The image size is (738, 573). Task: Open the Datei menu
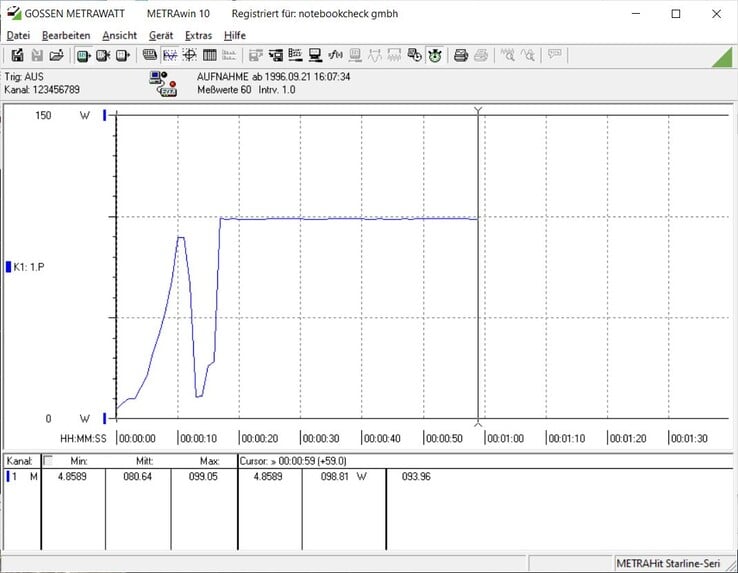(18, 35)
